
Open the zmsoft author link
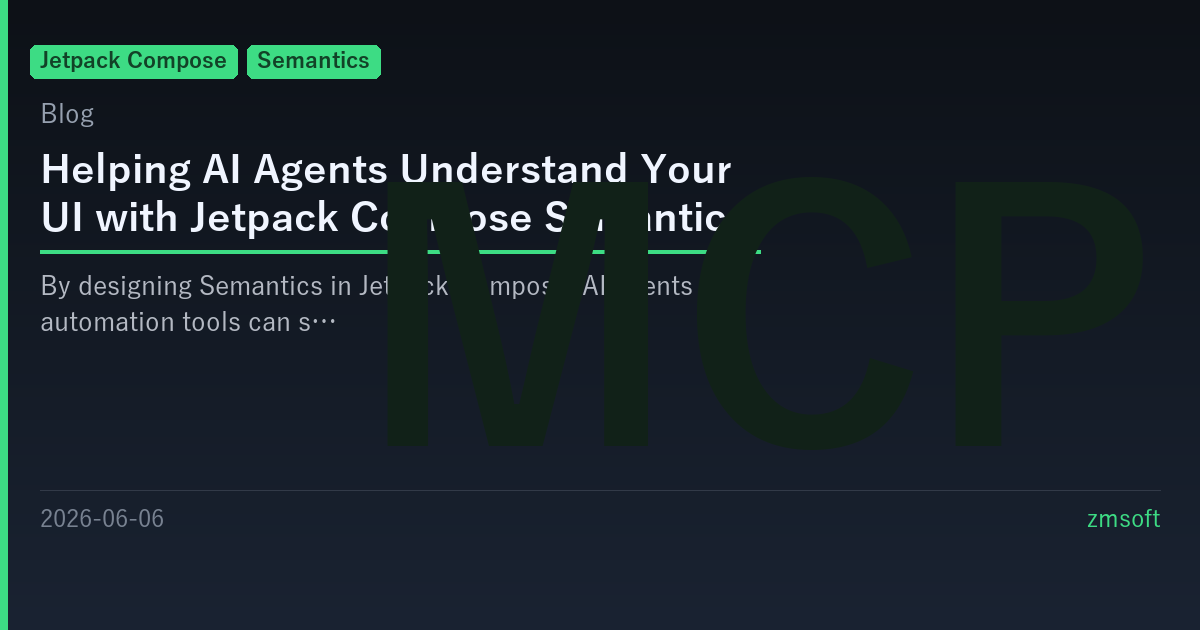1123,519
